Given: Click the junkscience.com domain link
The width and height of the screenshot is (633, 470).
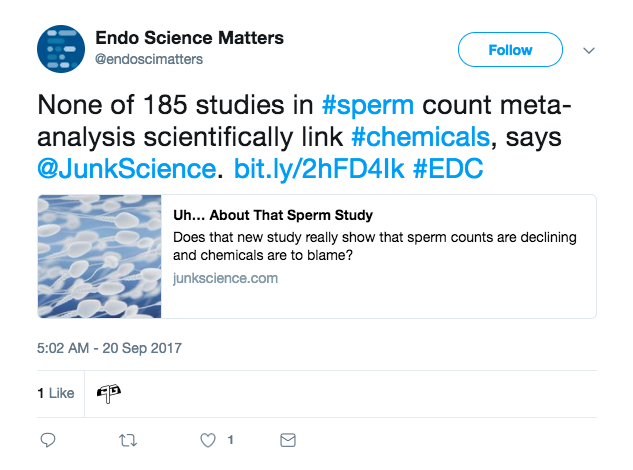Looking at the screenshot, I should (x=225, y=279).
